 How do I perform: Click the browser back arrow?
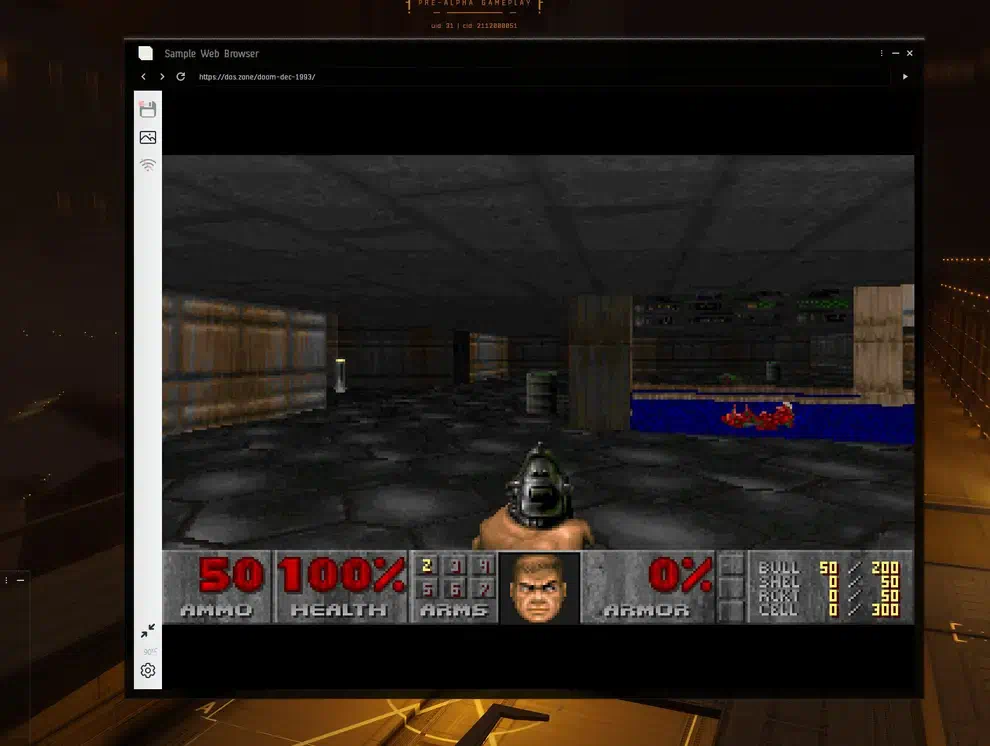coord(143,76)
